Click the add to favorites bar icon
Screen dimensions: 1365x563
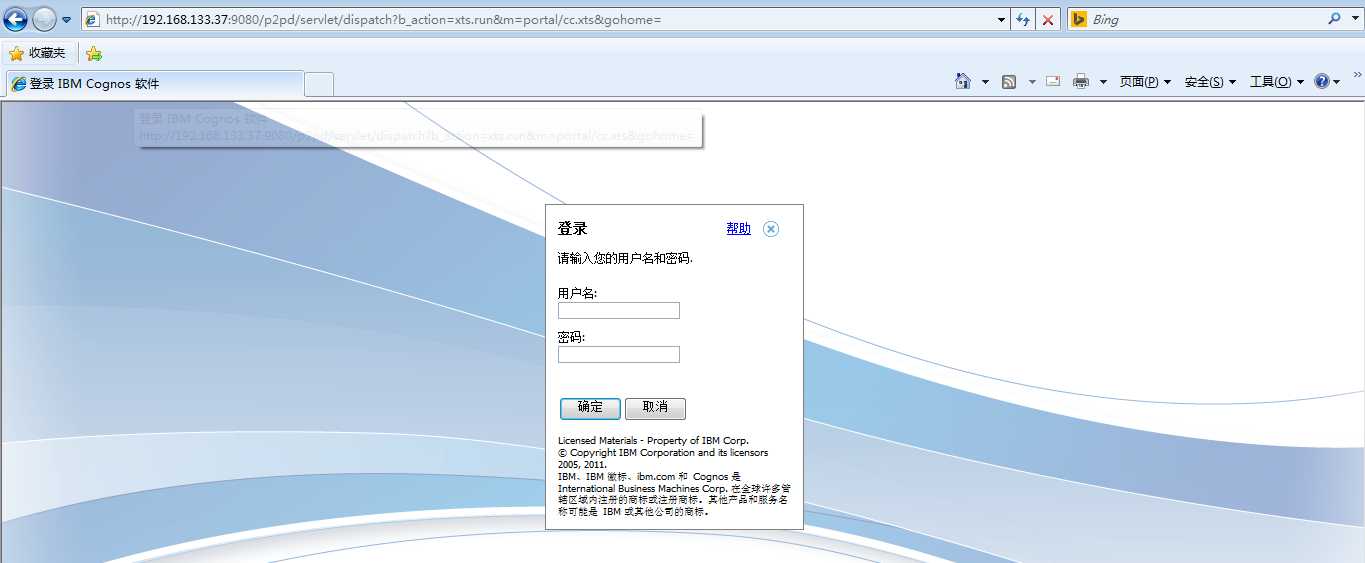[94, 53]
